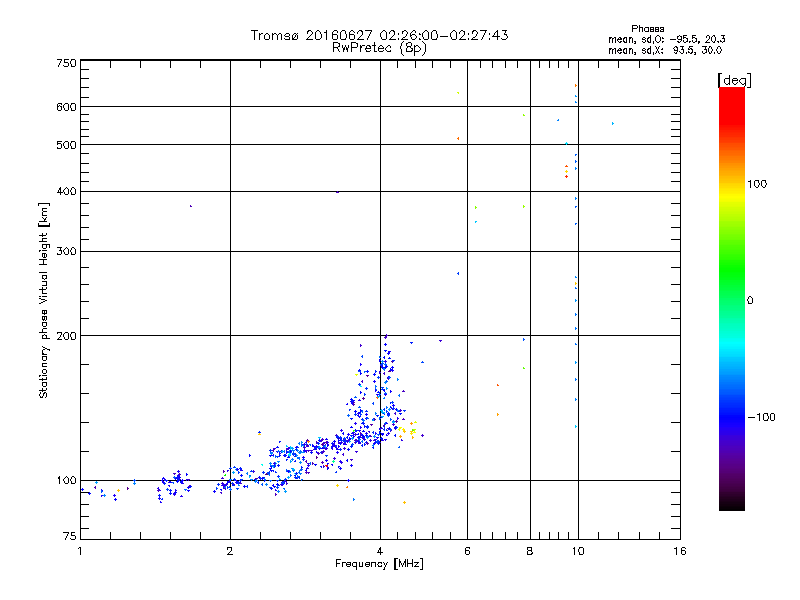Click the colorbar tick label "-100"
800x600 pixels.
[761, 417]
